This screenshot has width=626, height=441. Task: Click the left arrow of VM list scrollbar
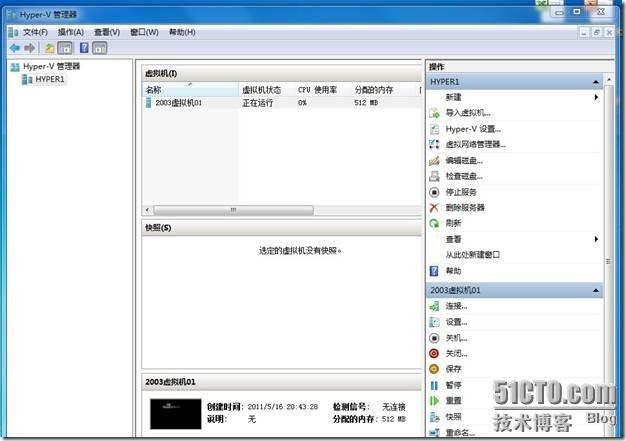coord(148,210)
